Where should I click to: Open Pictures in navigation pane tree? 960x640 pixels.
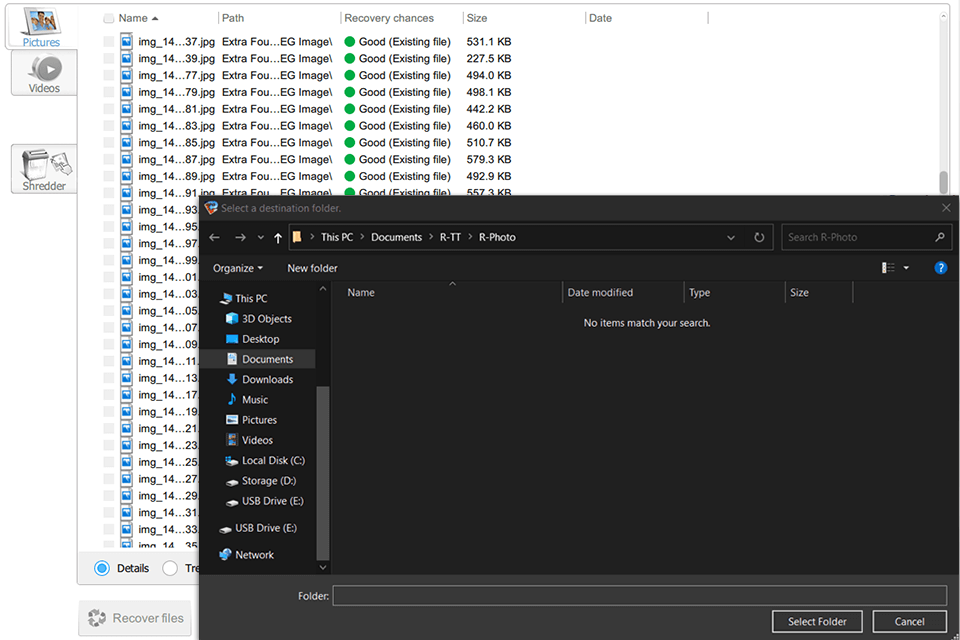point(259,420)
